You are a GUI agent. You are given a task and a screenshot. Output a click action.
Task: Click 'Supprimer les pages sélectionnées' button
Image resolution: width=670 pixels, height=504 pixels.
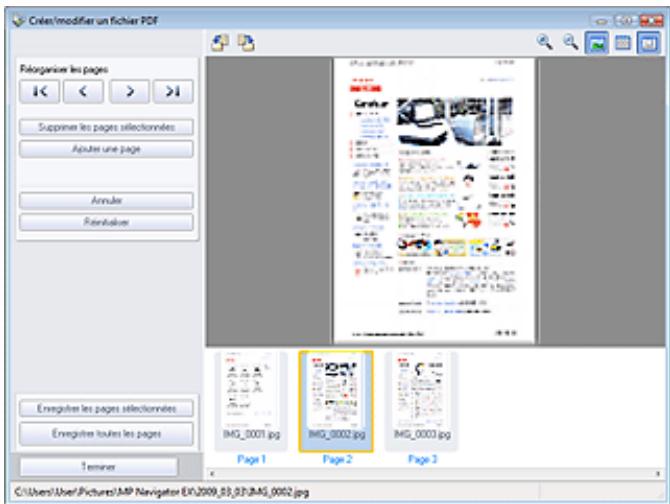pos(106,127)
